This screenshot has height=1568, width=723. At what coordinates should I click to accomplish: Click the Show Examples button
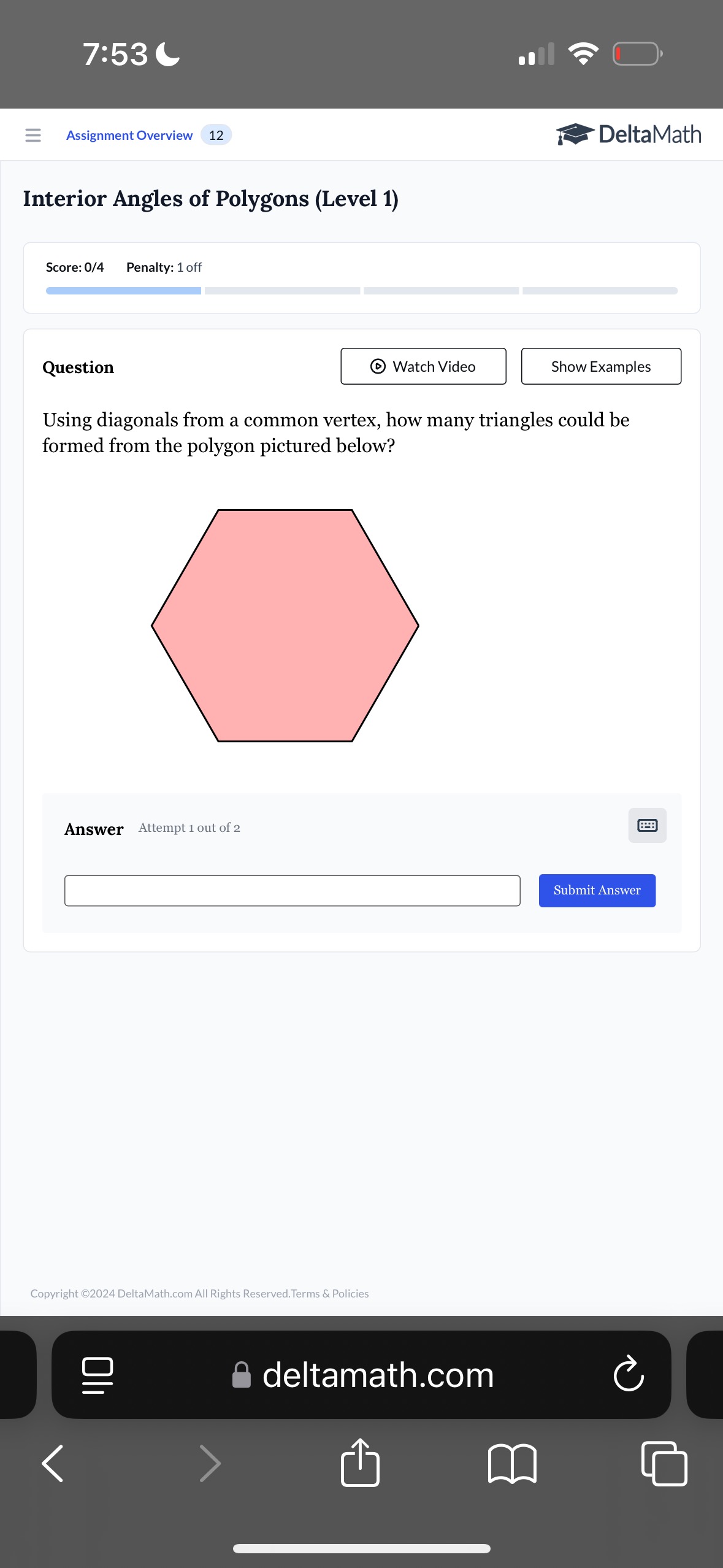tap(601, 366)
